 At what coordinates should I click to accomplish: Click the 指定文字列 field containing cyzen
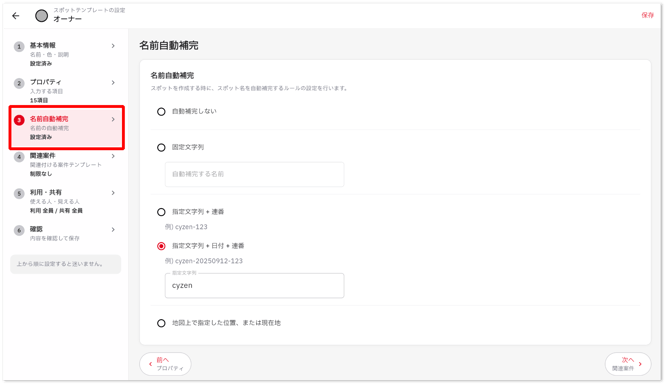pos(254,286)
